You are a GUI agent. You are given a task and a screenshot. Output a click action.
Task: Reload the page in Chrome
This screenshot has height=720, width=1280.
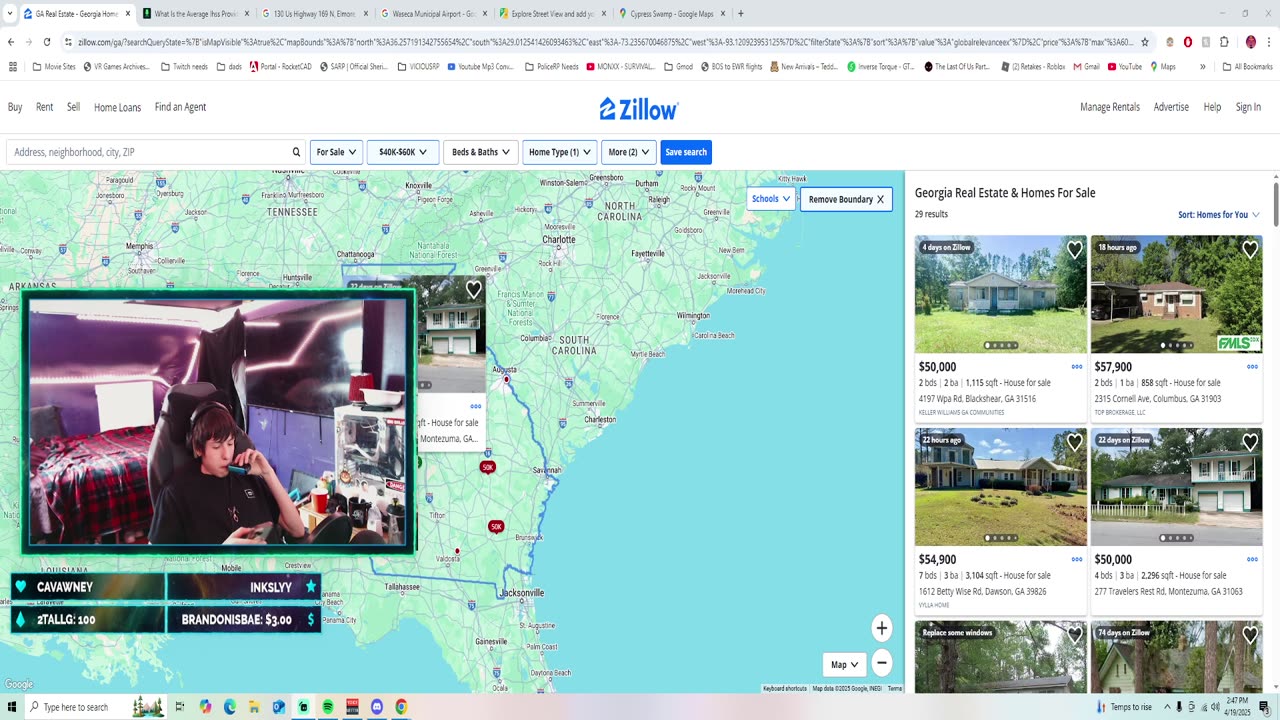tap(46, 42)
